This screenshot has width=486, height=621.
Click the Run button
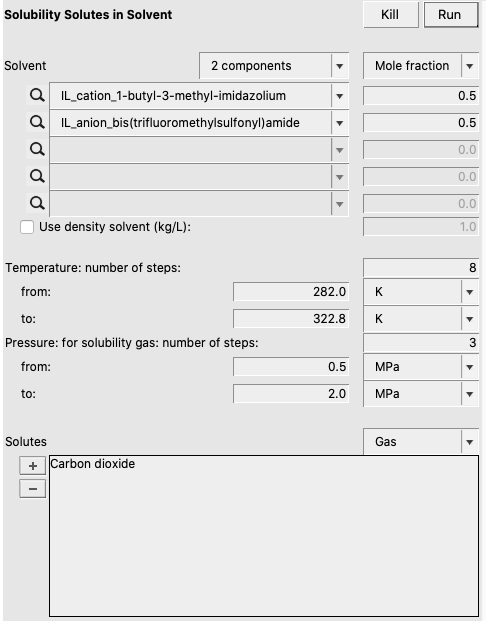tap(451, 15)
